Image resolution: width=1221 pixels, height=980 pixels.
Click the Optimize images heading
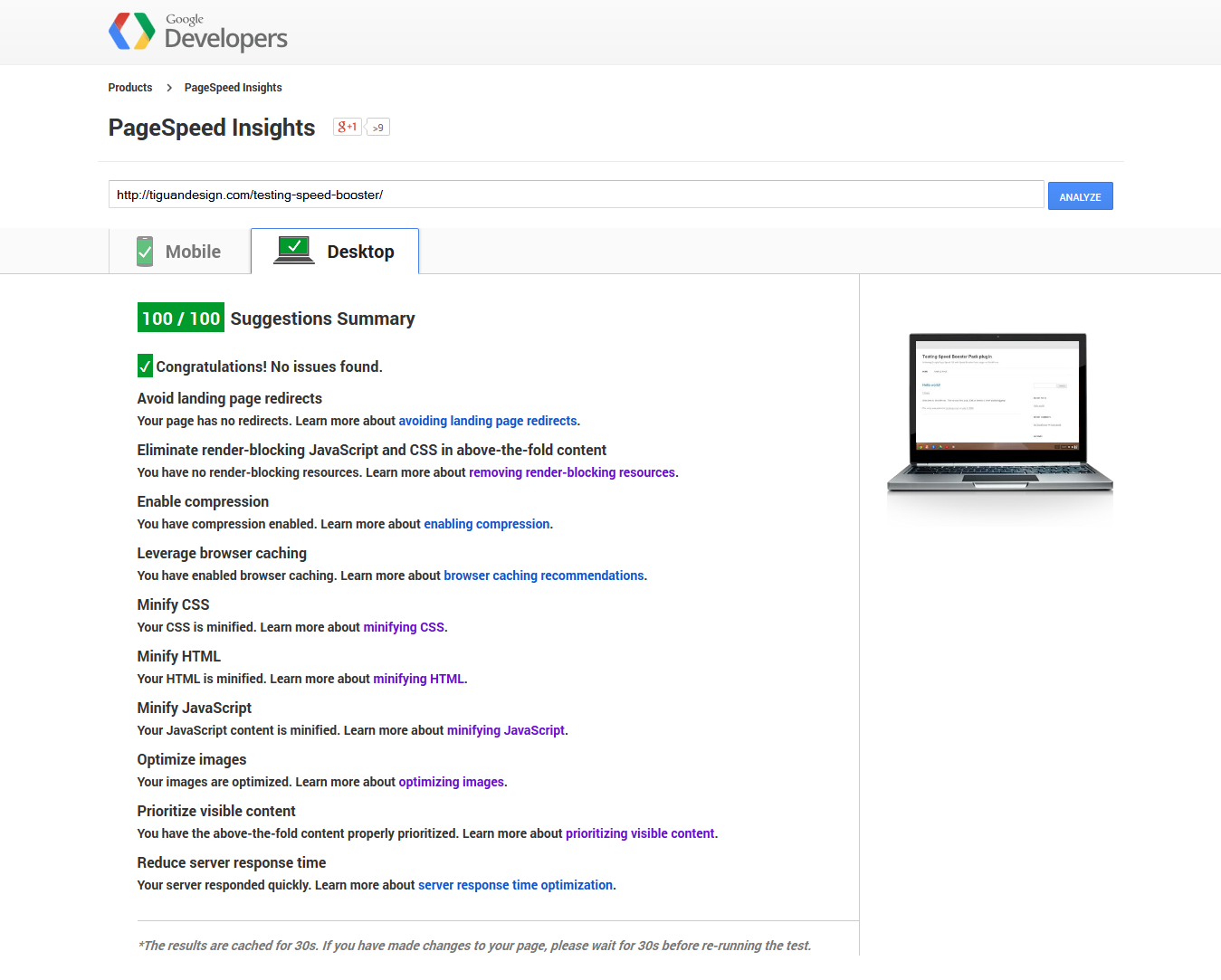192,759
